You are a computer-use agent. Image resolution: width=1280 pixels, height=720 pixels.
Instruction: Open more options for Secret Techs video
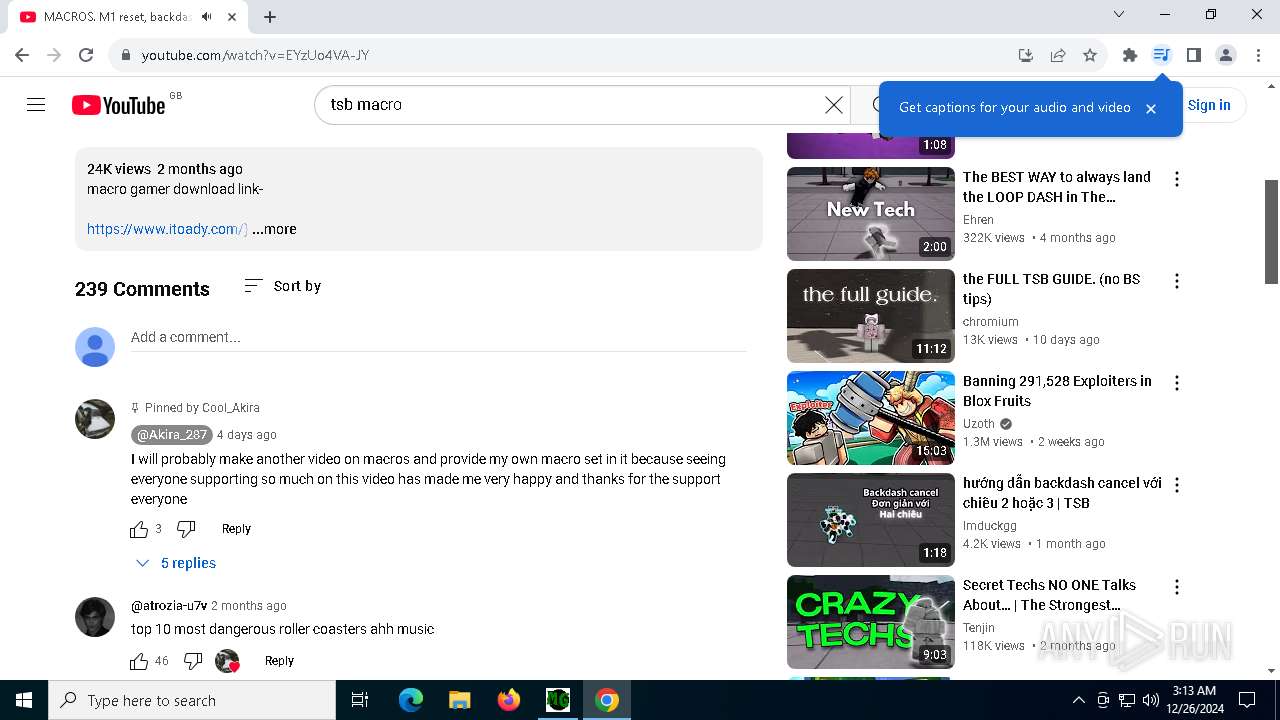point(1177,587)
